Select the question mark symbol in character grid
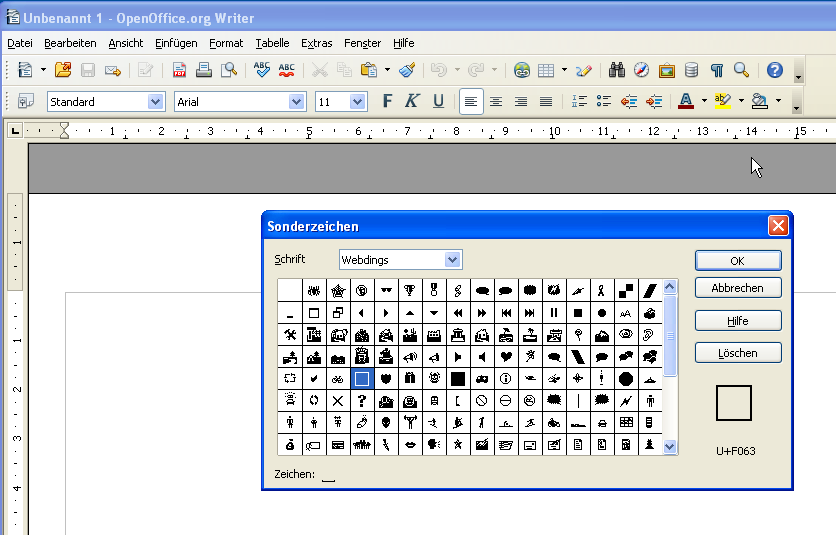 (362, 401)
